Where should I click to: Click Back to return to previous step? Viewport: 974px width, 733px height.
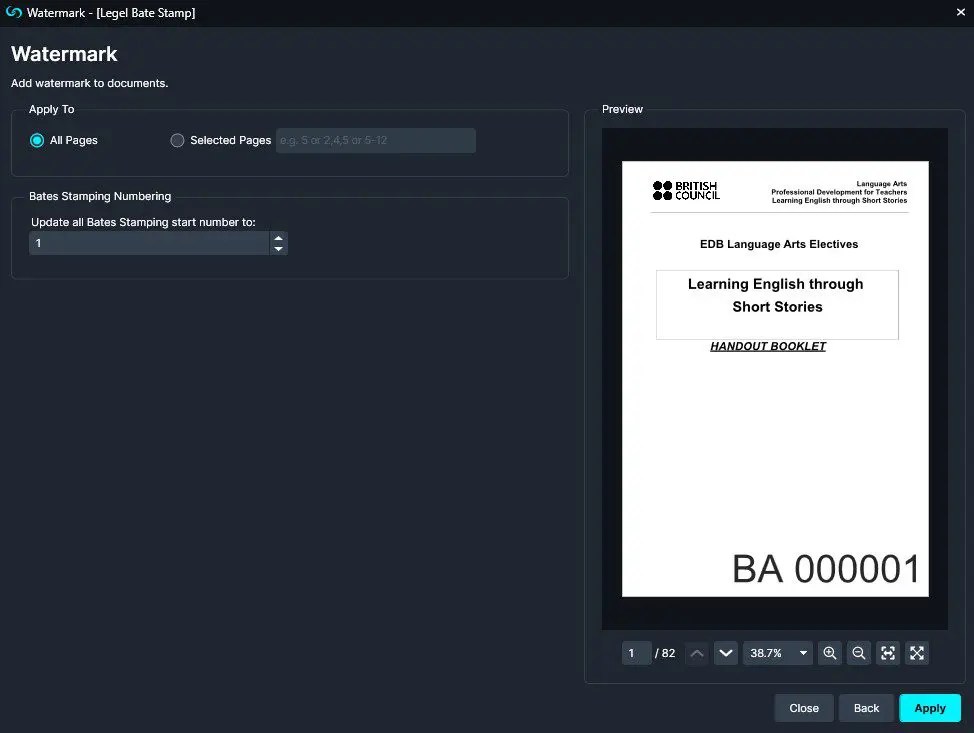866,707
